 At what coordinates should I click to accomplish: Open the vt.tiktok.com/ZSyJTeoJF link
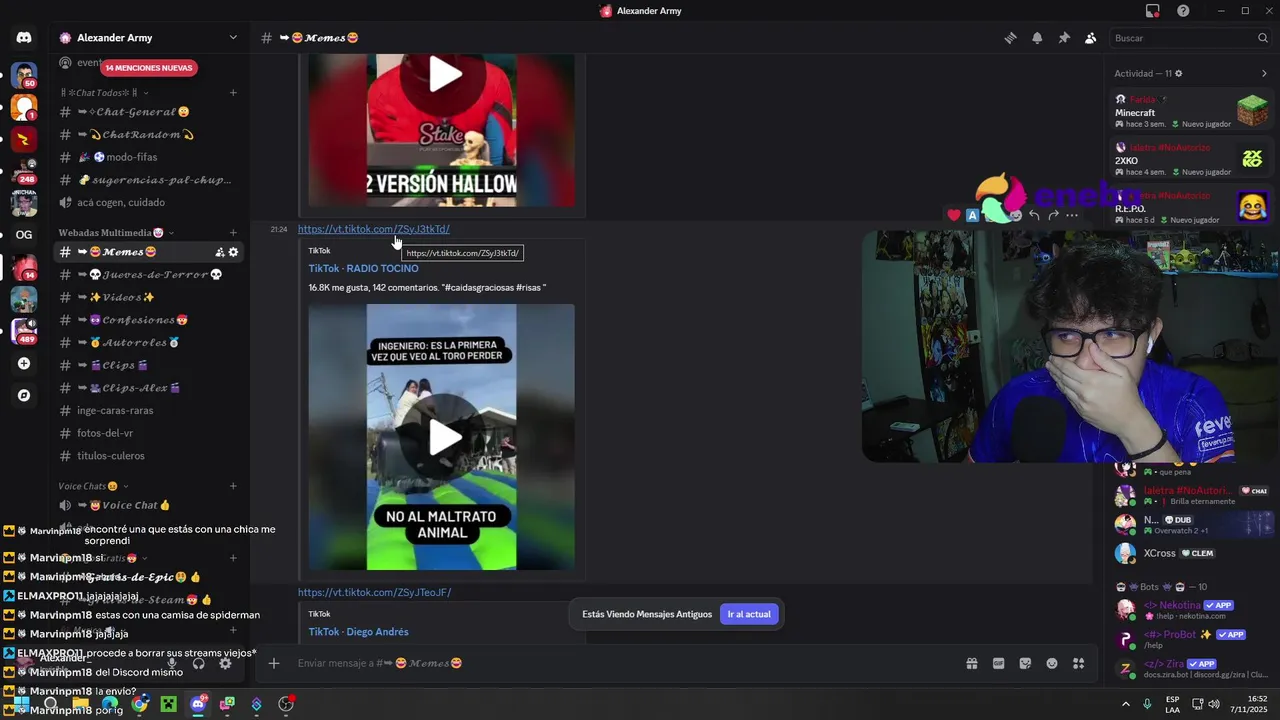click(x=374, y=592)
